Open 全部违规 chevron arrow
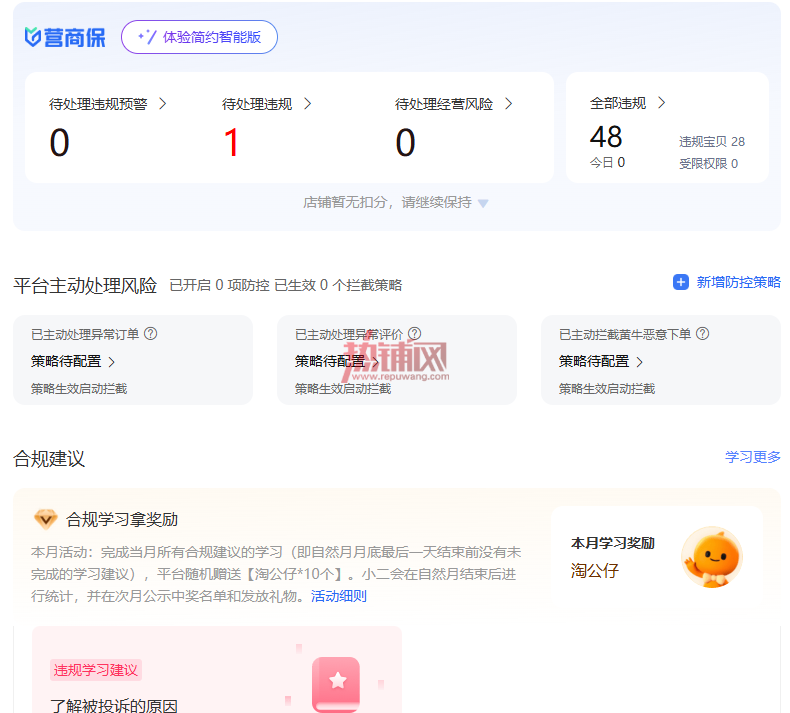 coord(662,103)
